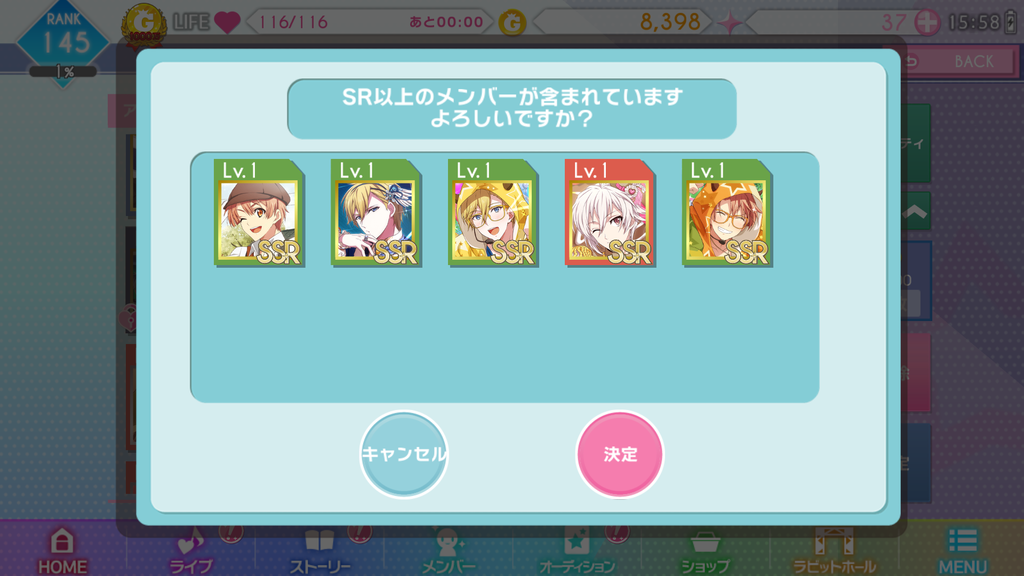Screen dimensions: 1024x576
Task: Go back with the BACK button
Action: pos(959,61)
